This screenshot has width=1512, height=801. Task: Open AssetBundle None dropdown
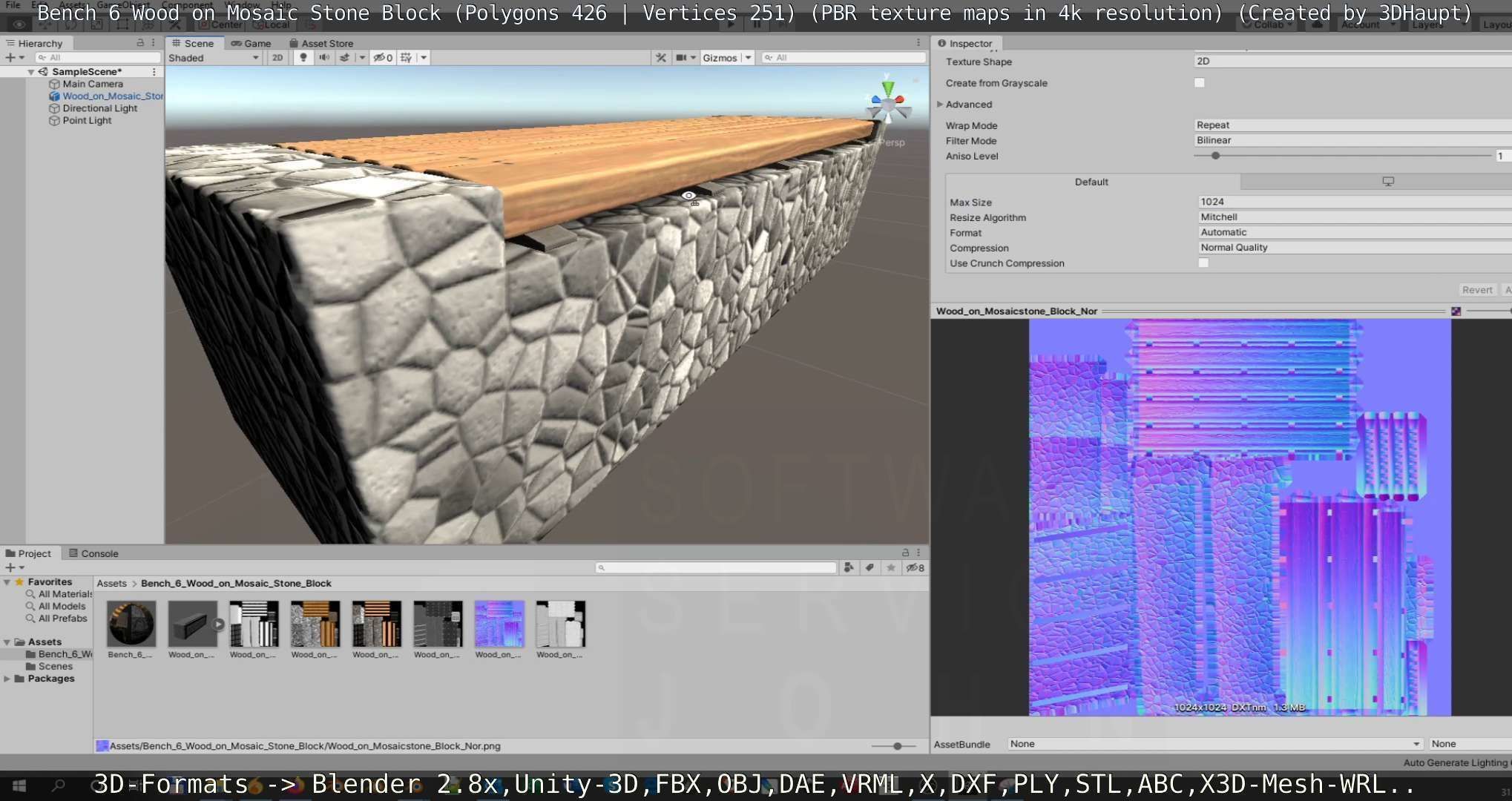point(1215,744)
